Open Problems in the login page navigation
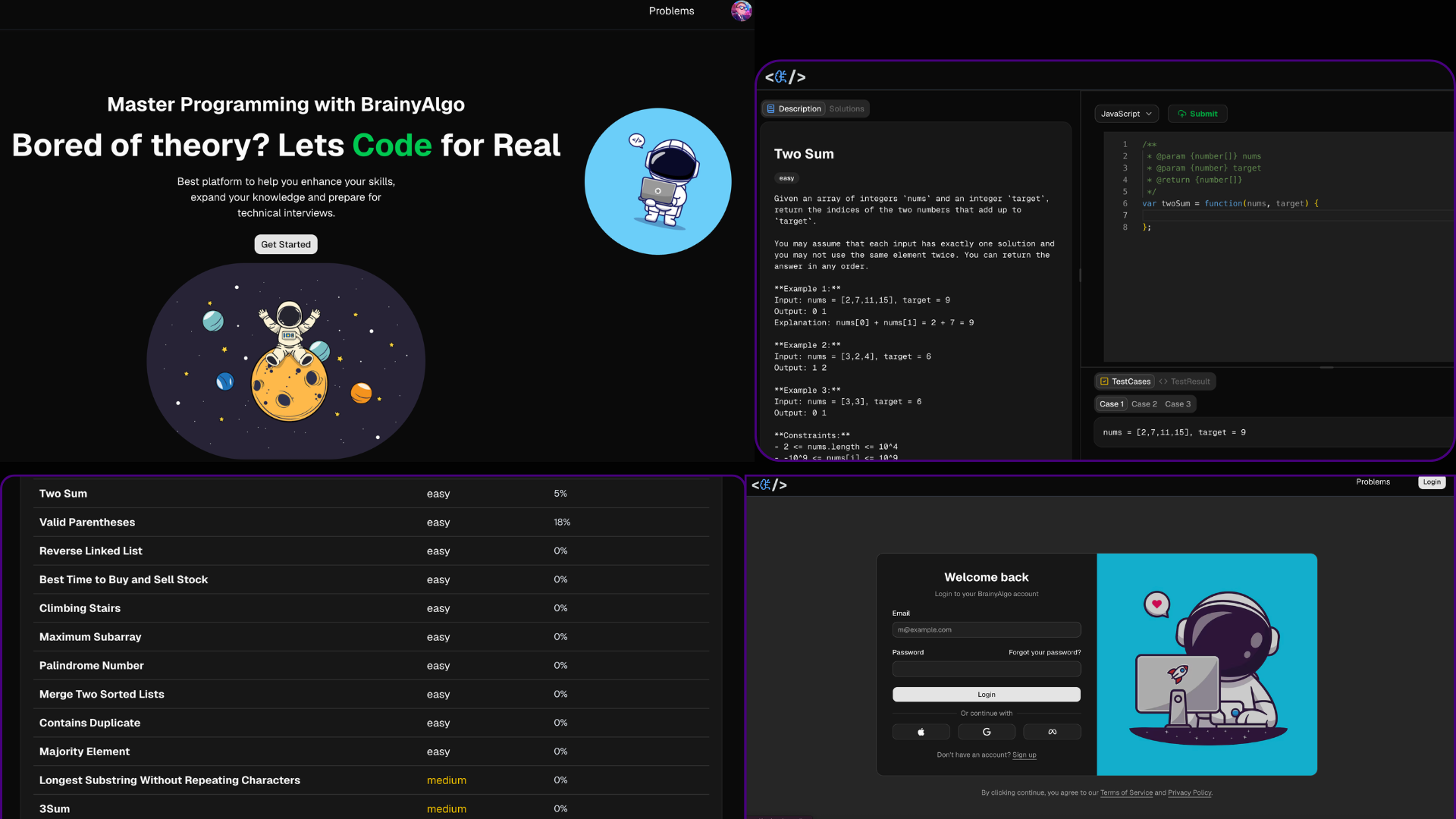The width and height of the screenshot is (1456, 819). tap(1373, 482)
